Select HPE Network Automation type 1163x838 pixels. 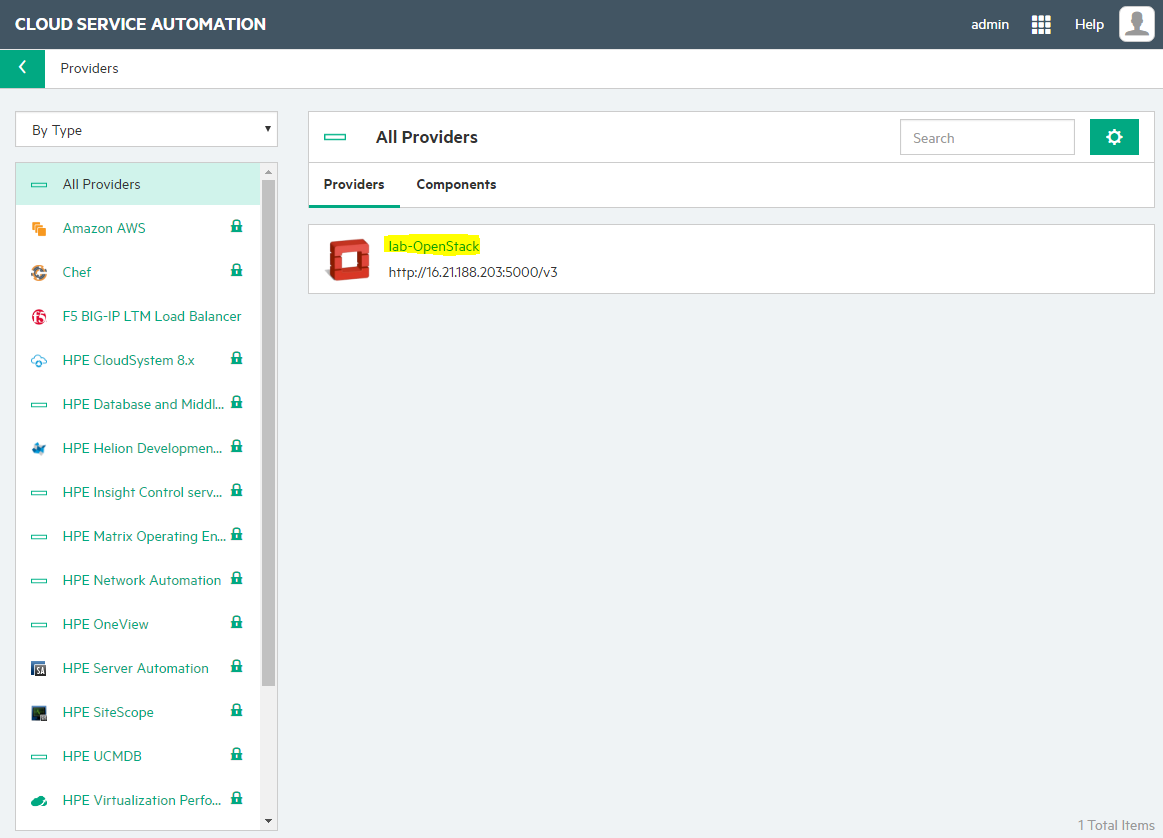click(x=142, y=580)
